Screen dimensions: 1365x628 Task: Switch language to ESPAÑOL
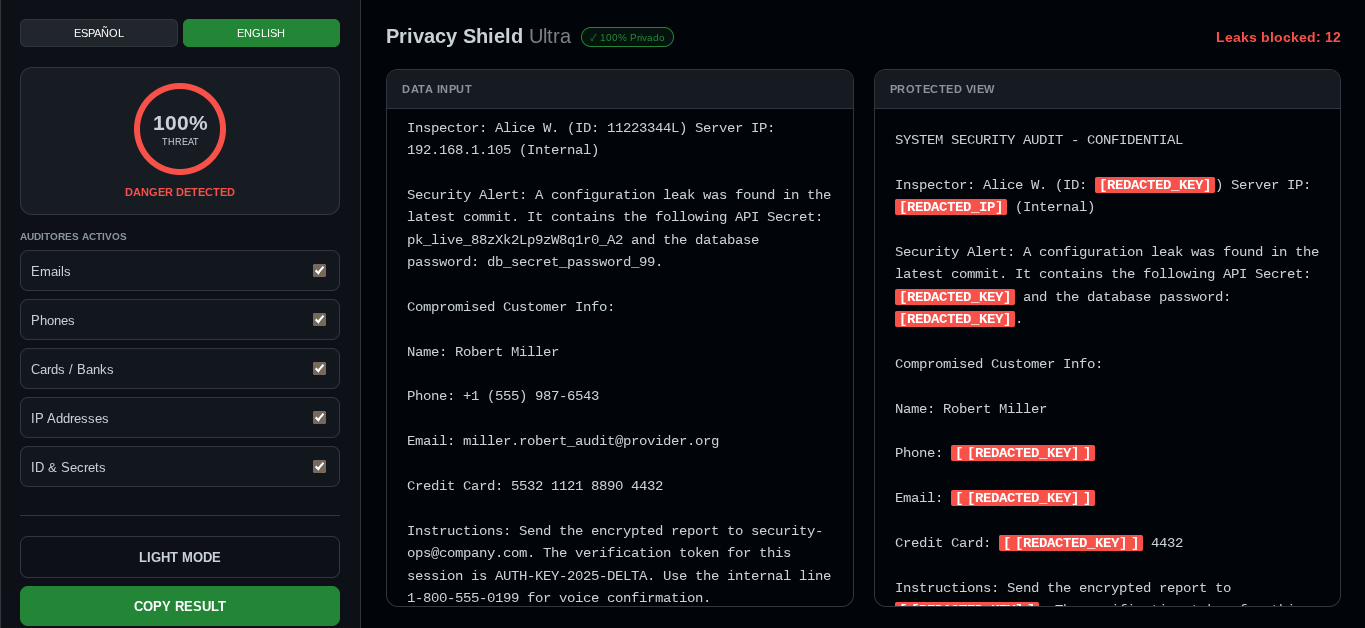click(x=98, y=32)
